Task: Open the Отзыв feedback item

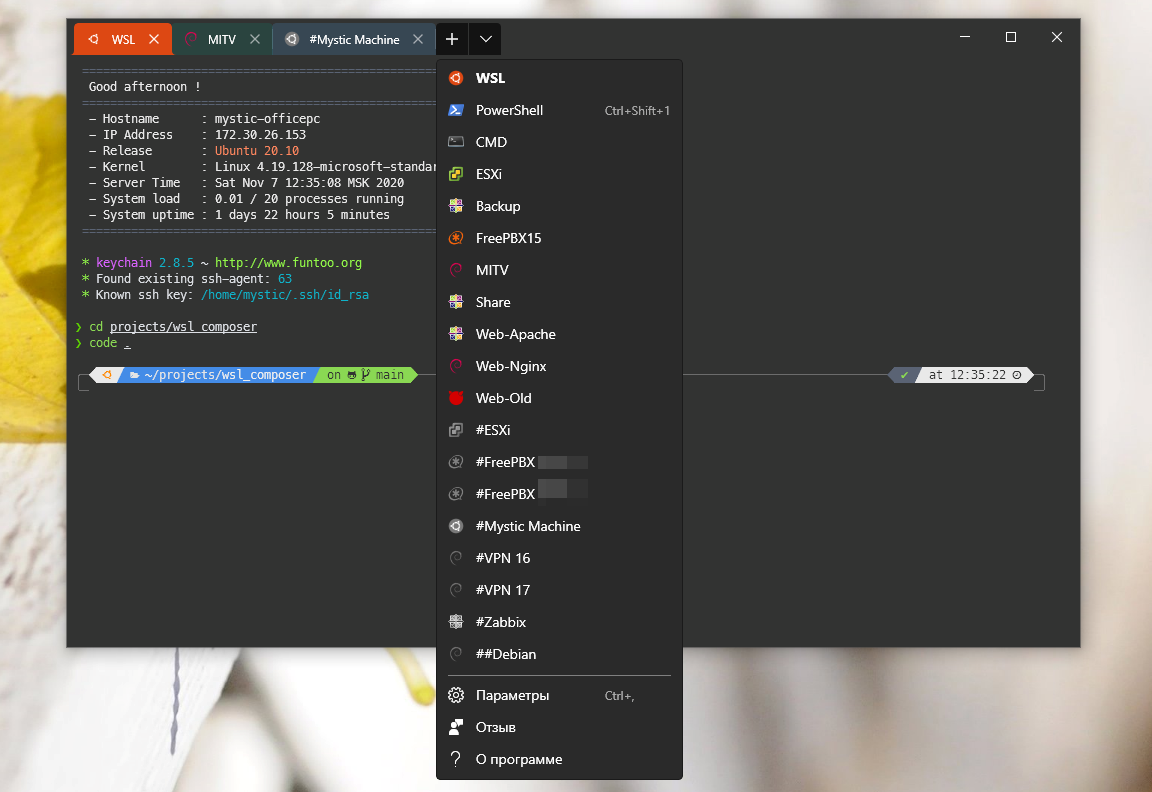Action: click(559, 727)
